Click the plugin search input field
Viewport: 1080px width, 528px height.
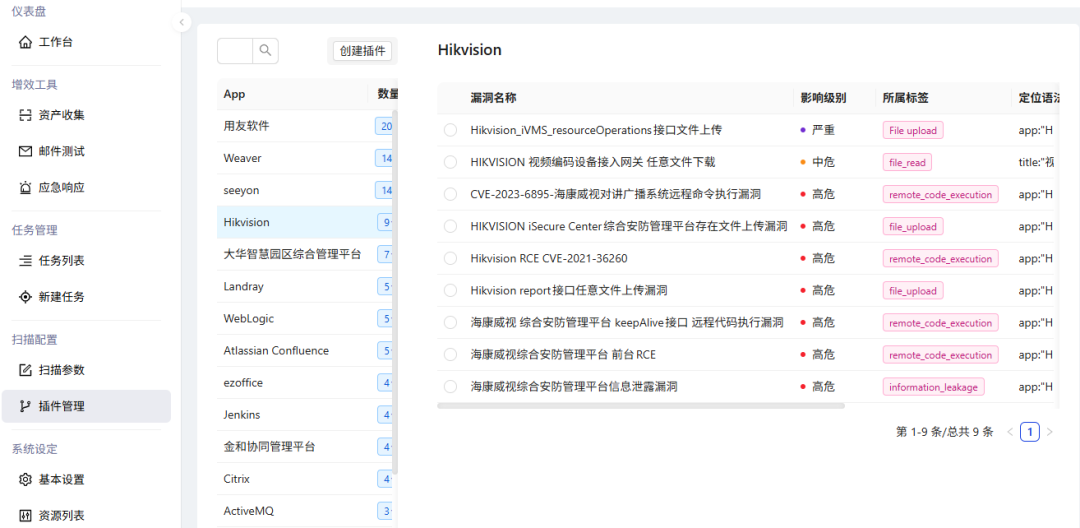236,51
